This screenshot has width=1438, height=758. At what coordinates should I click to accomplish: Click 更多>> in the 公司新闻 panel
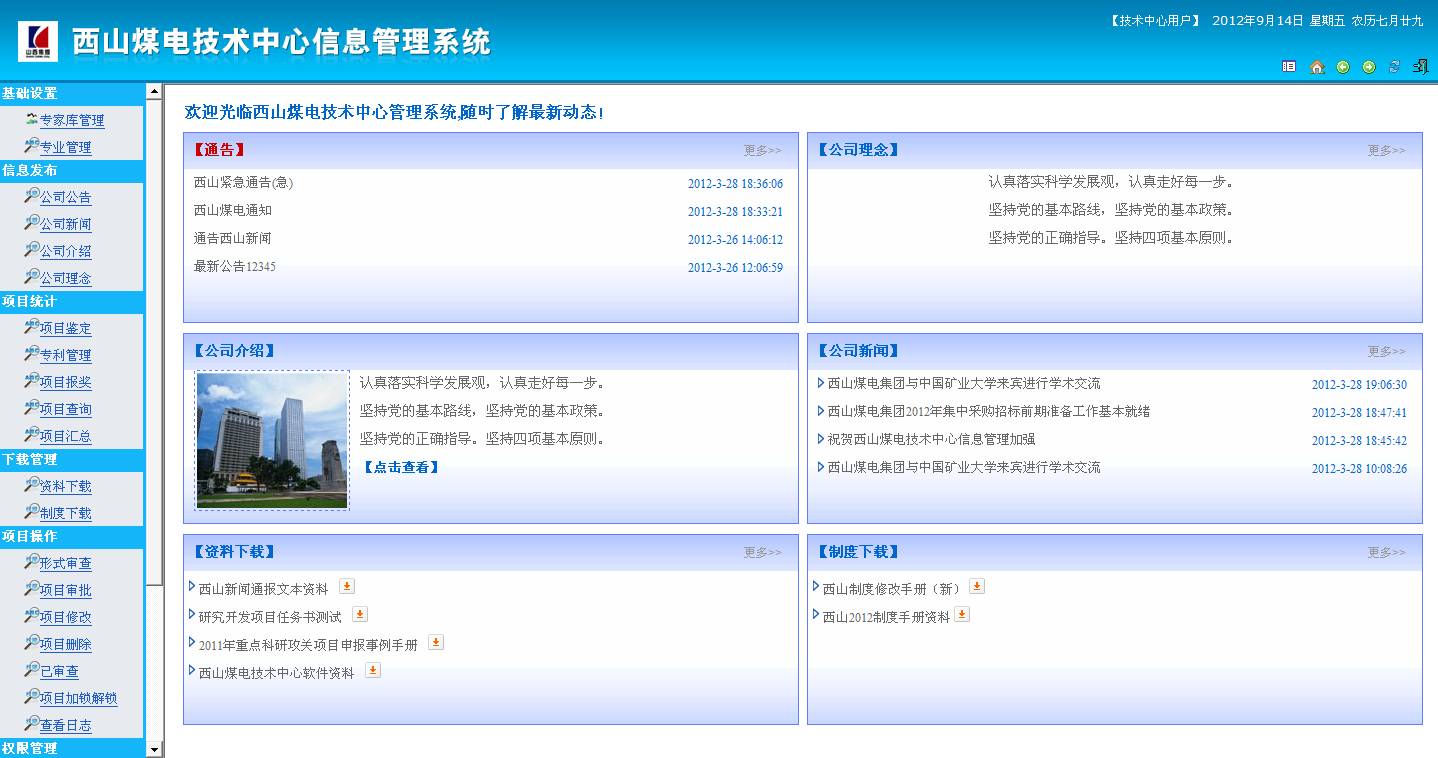pos(1386,352)
